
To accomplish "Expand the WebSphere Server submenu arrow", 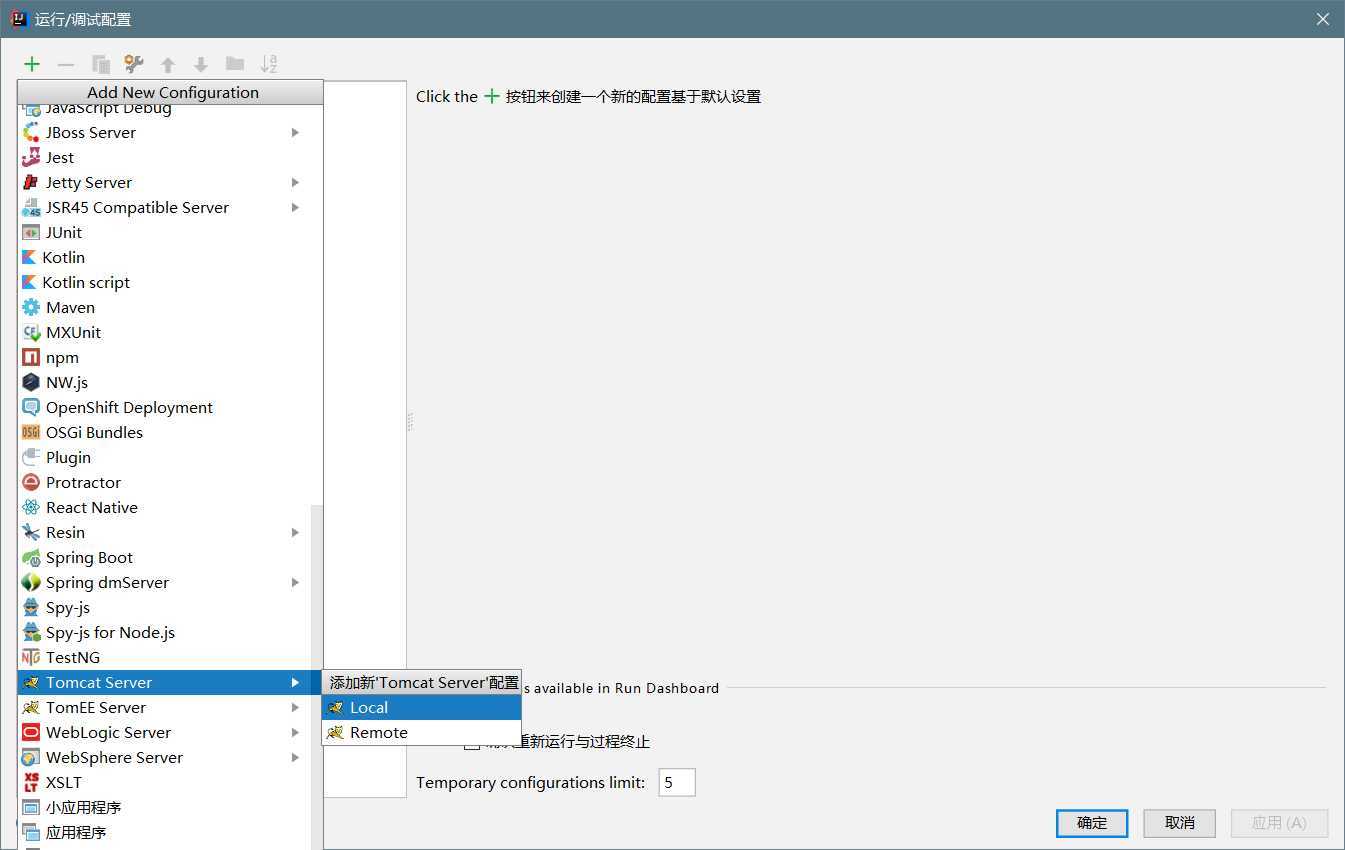I will [295, 757].
